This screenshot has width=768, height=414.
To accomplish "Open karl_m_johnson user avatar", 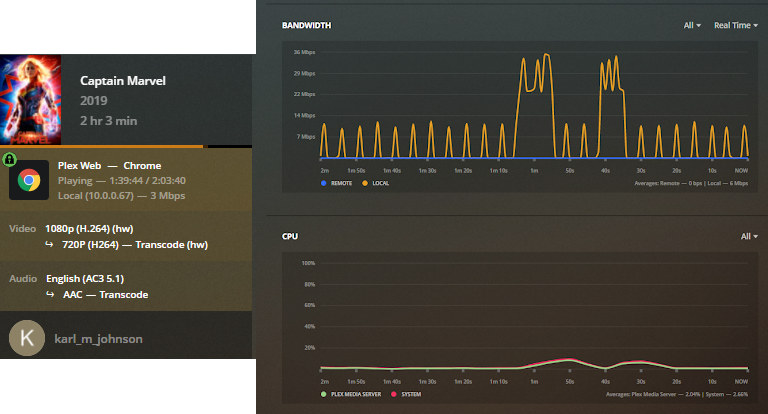I will point(27,338).
